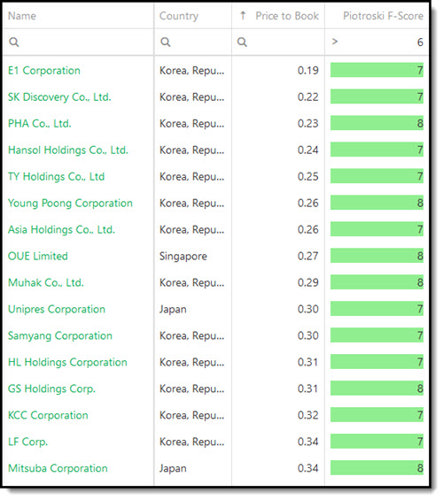Open Hansol Holdings Co., Ltd. link
This screenshot has width=442, height=500.
click(68, 150)
